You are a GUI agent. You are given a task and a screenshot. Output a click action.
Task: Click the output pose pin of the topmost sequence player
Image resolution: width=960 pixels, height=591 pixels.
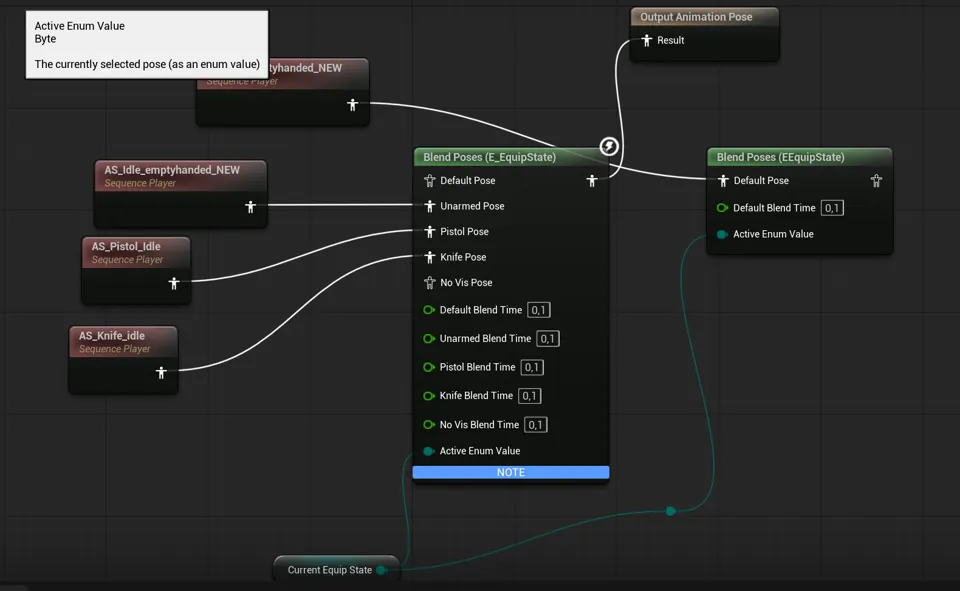click(352, 105)
